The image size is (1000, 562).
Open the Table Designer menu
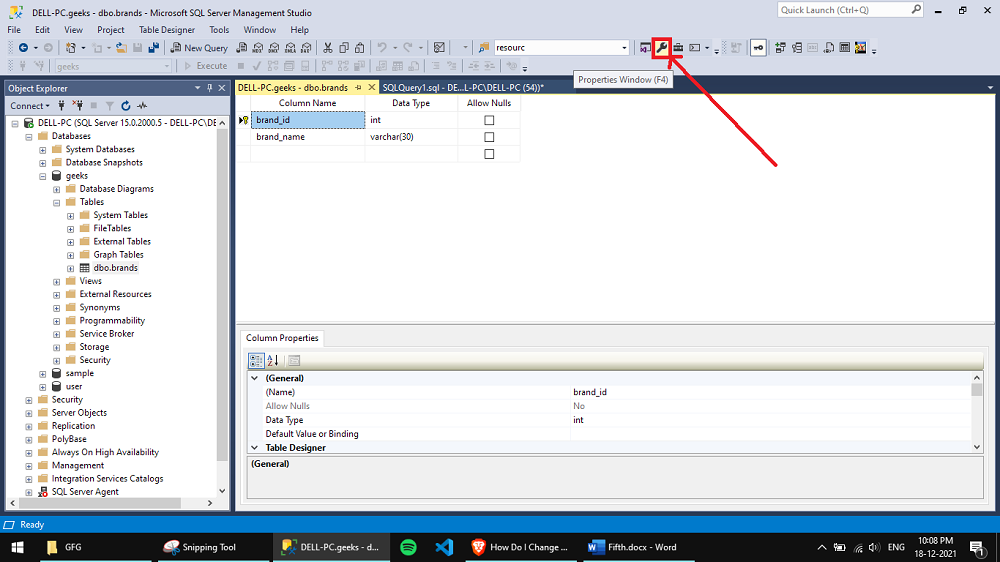pos(167,30)
